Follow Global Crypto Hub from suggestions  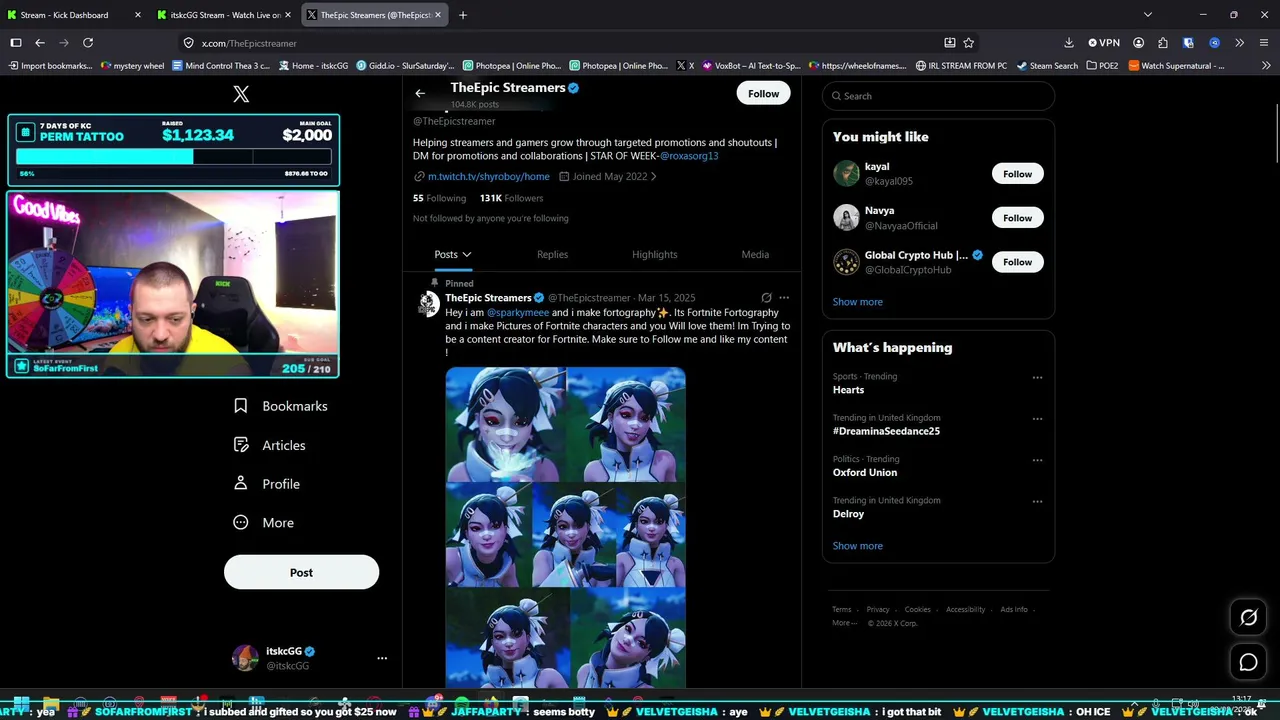[x=1017, y=262]
